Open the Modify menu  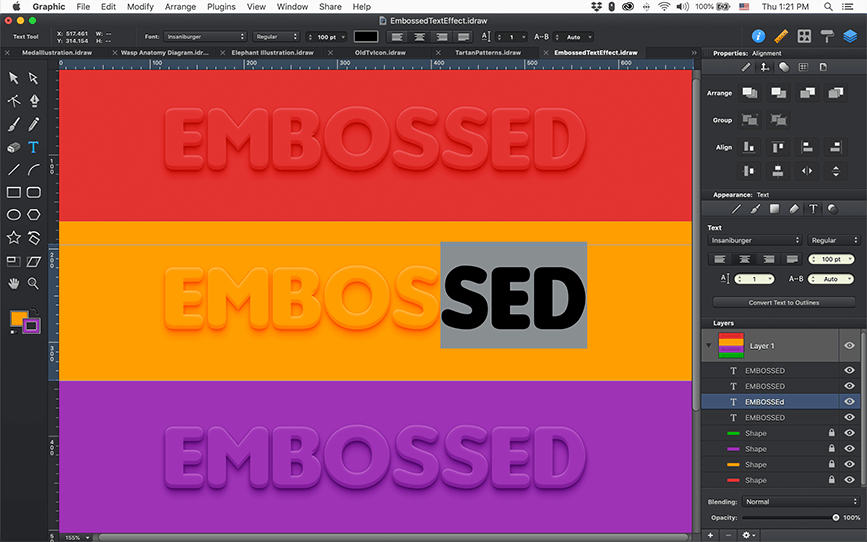[x=140, y=7]
